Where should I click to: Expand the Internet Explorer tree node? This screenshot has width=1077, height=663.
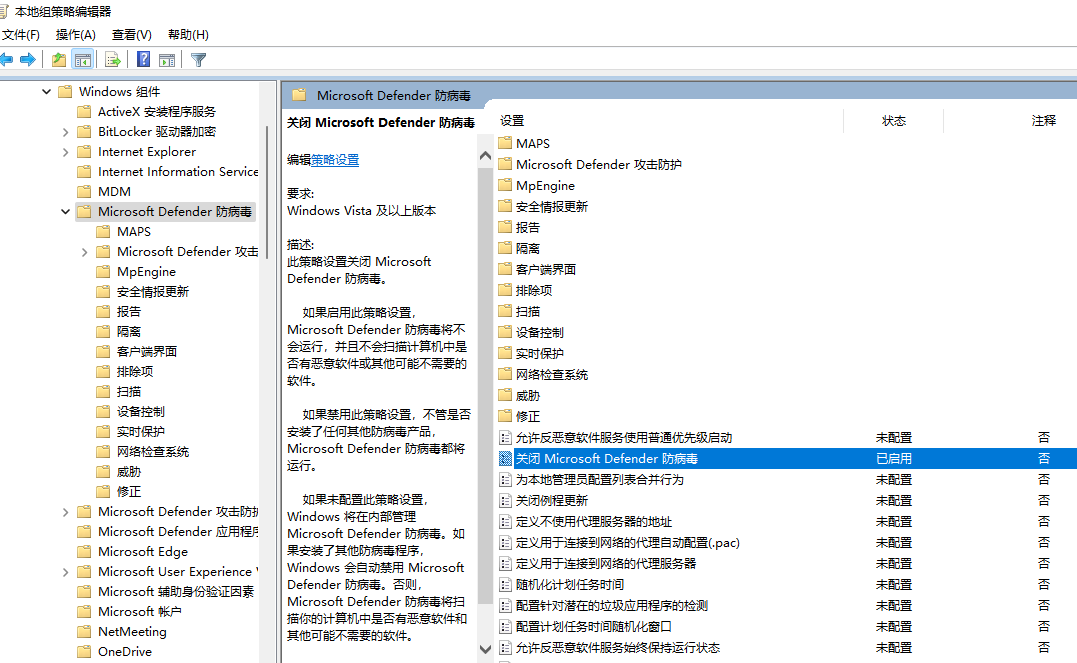(65, 152)
